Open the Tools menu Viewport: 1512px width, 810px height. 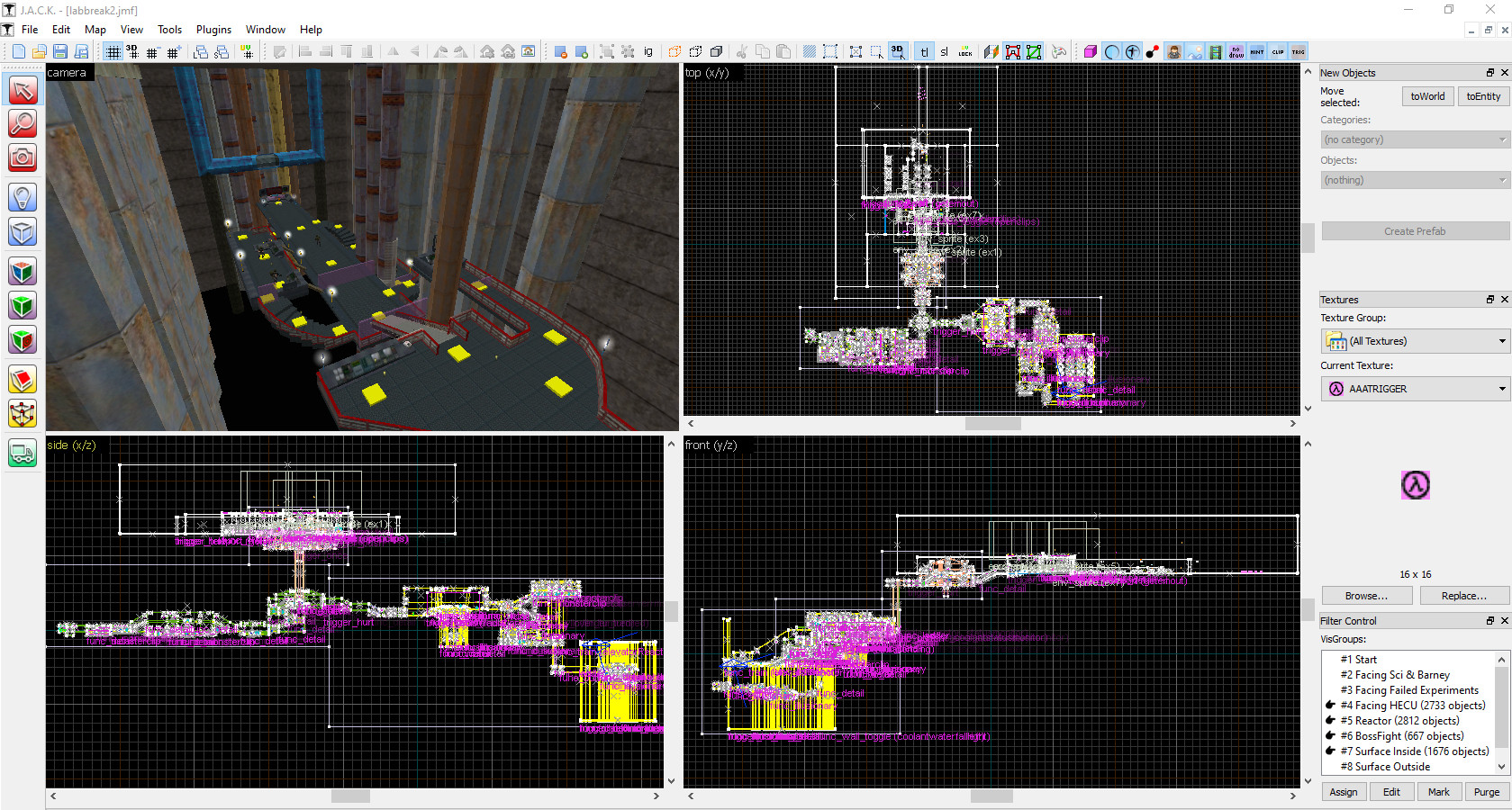click(x=169, y=30)
